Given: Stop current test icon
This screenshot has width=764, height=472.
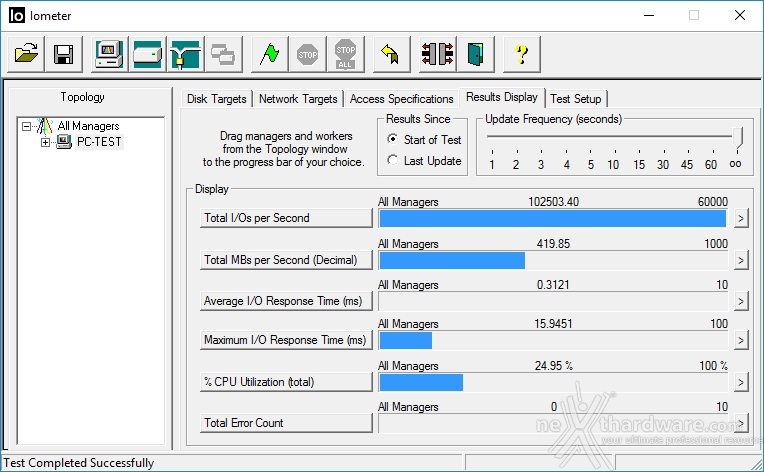Looking at the screenshot, I should pos(307,54).
